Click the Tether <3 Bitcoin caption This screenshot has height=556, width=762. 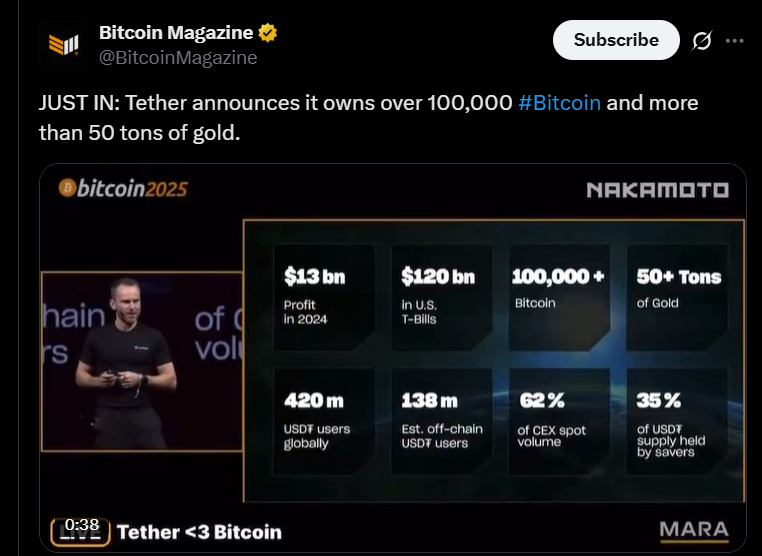point(199,532)
